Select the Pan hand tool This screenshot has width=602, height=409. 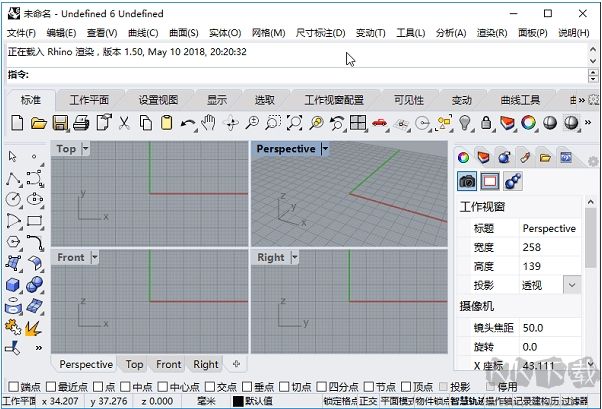[x=209, y=123]
